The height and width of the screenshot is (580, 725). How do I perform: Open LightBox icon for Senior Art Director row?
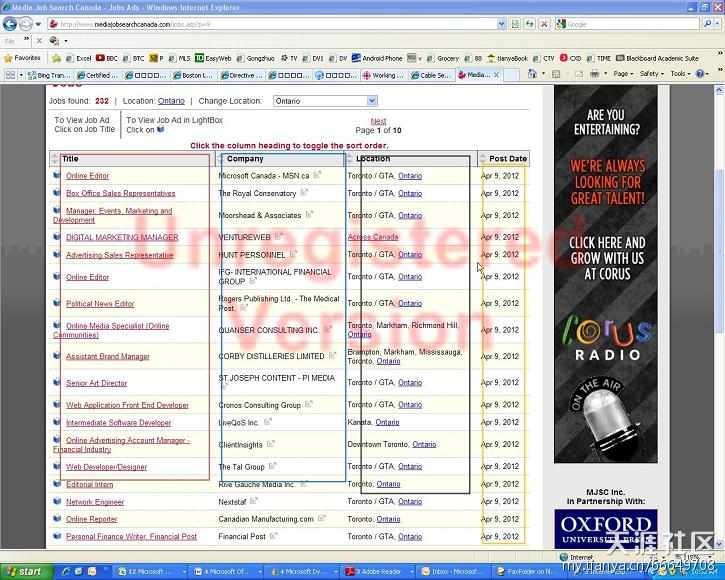tap(57, 382)
